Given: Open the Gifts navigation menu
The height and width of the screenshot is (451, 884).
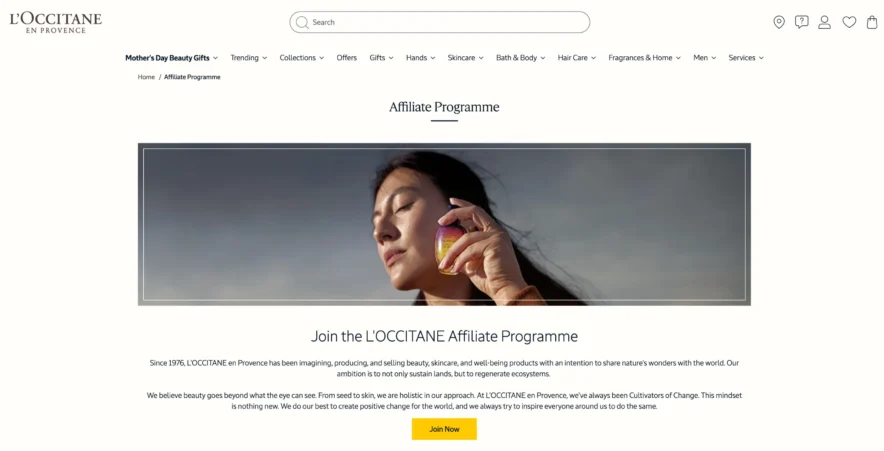Looking at the screenshot, I should tap(381, 58).
